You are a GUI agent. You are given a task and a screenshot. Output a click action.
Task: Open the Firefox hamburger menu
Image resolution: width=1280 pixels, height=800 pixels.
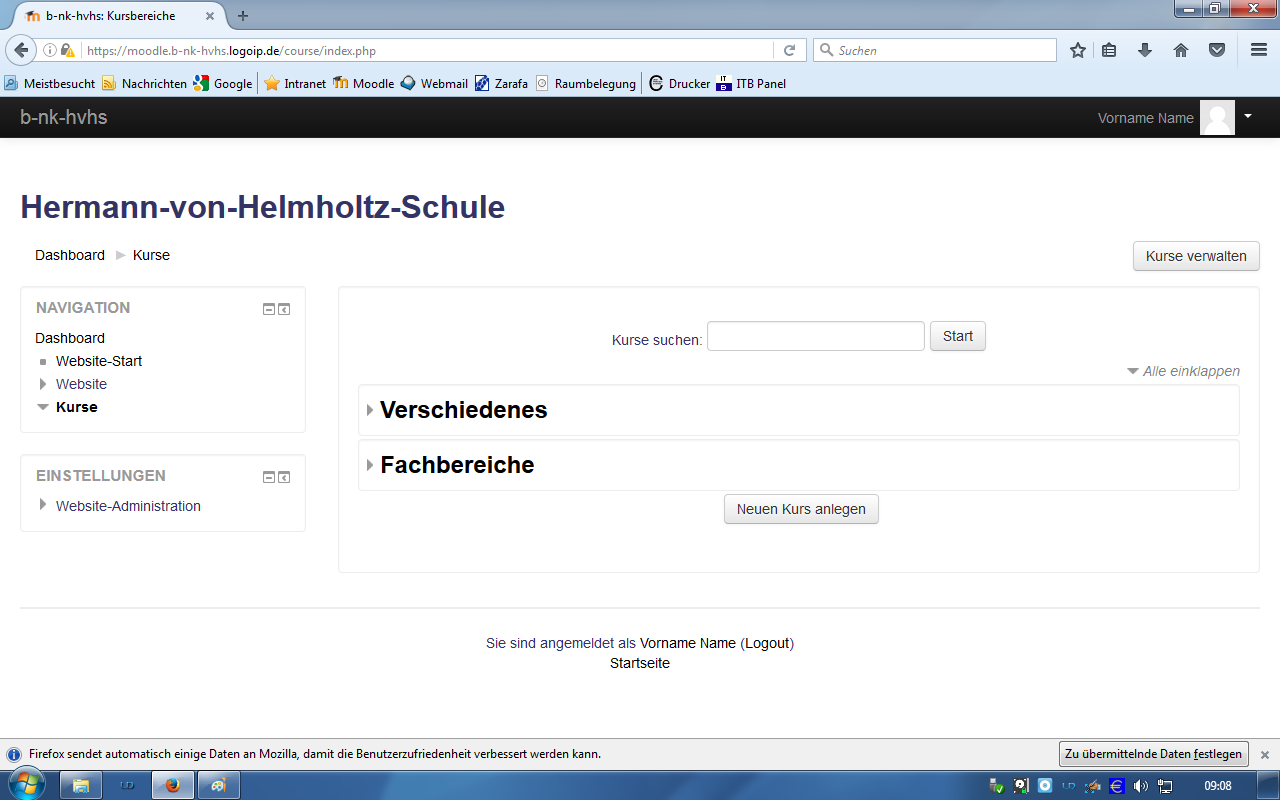1259,50
